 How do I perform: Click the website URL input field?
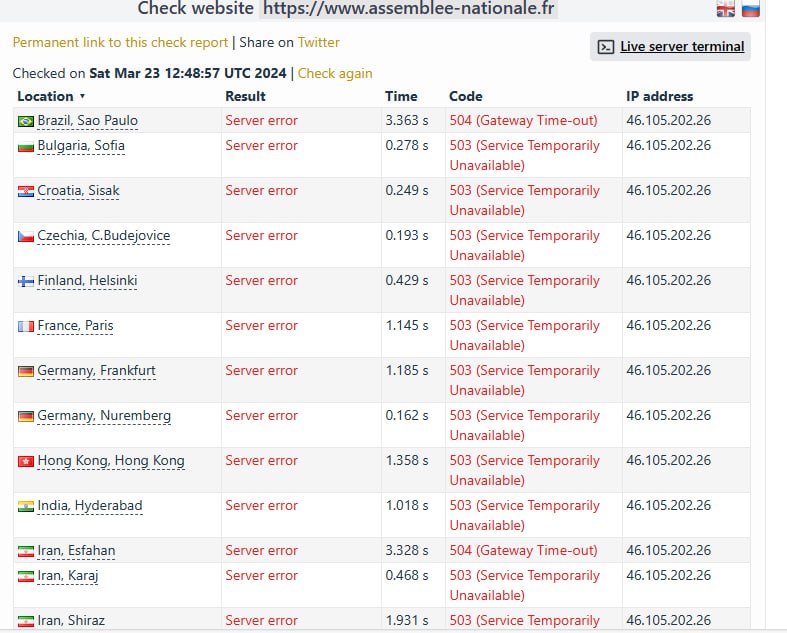(409, 9)
